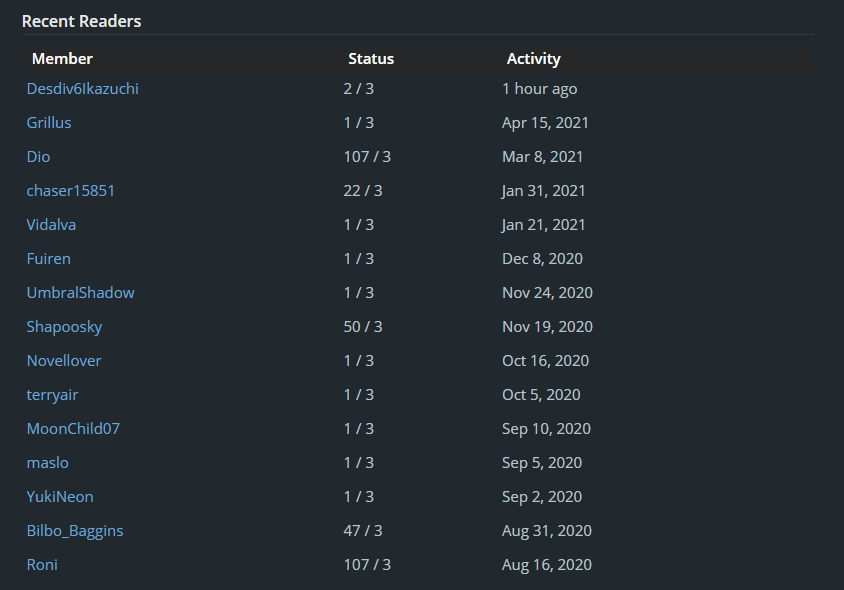View the Shapoosky member profile

tap(64, 327)
